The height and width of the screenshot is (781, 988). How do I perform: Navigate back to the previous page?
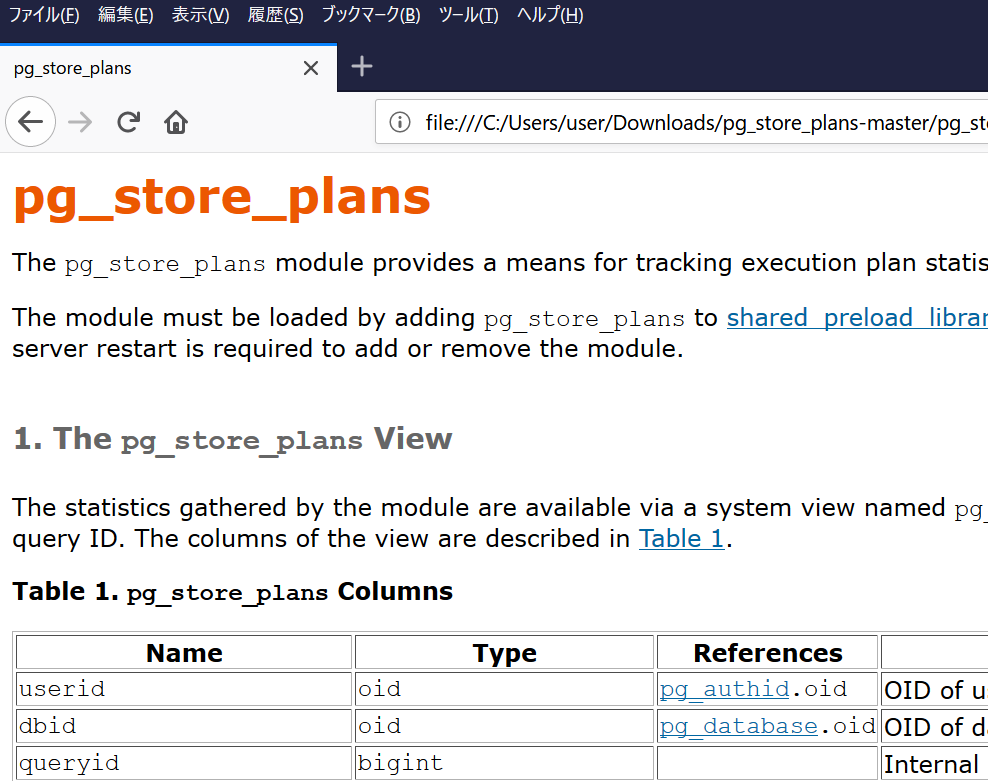30,121
